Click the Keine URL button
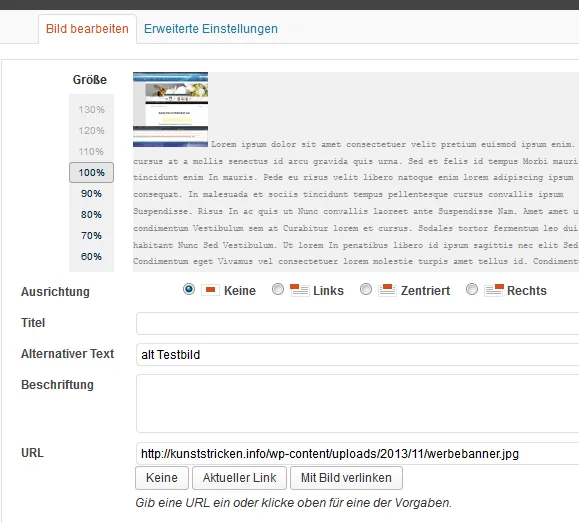579x523 pixels. pyautogui.click(x=162, y=478)
